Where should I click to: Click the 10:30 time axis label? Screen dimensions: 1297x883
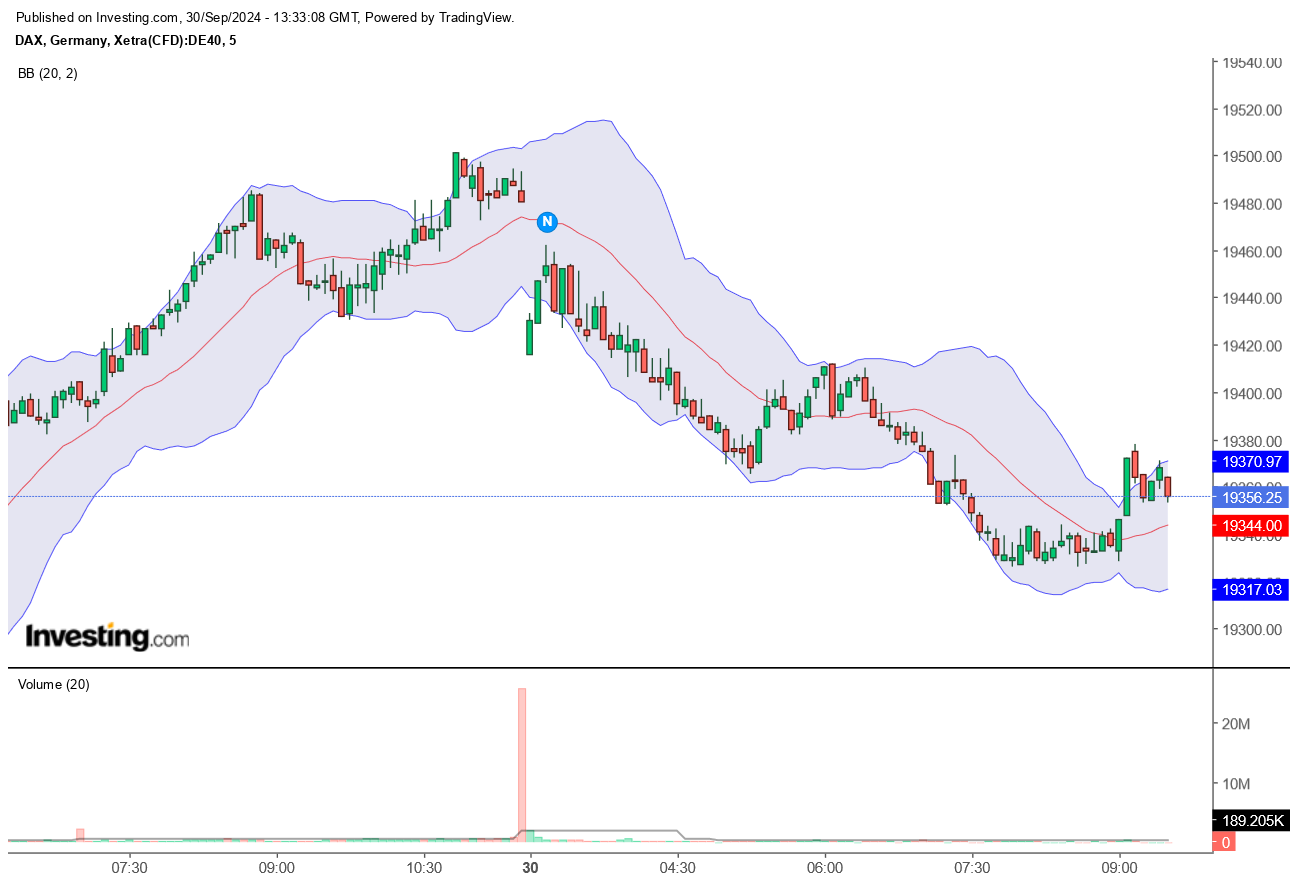tap(425, 867)
